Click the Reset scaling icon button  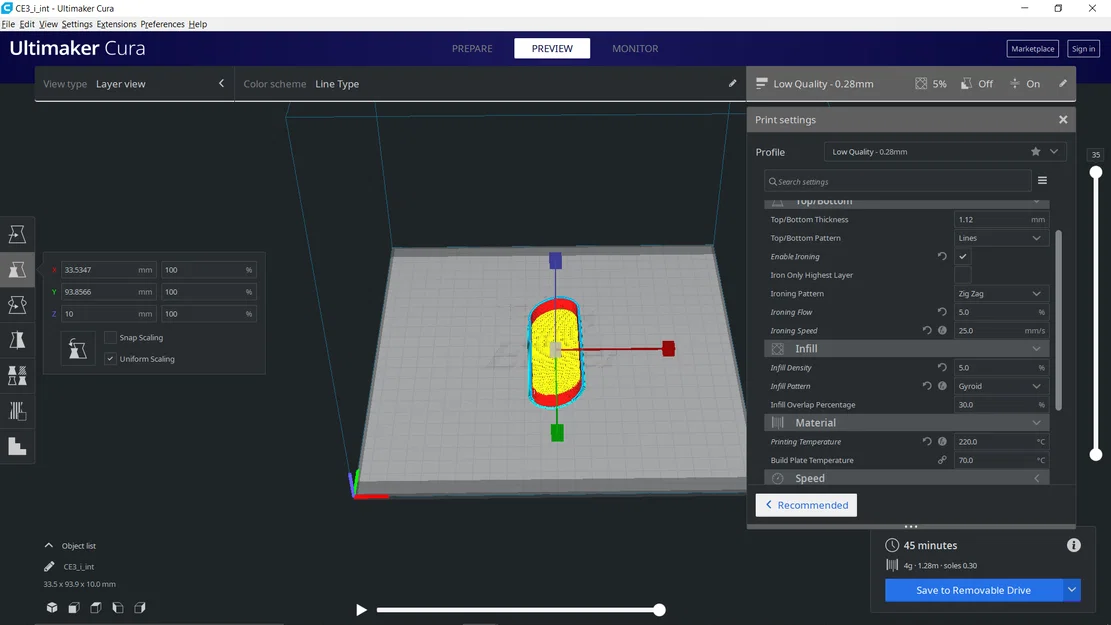[77, 349]
